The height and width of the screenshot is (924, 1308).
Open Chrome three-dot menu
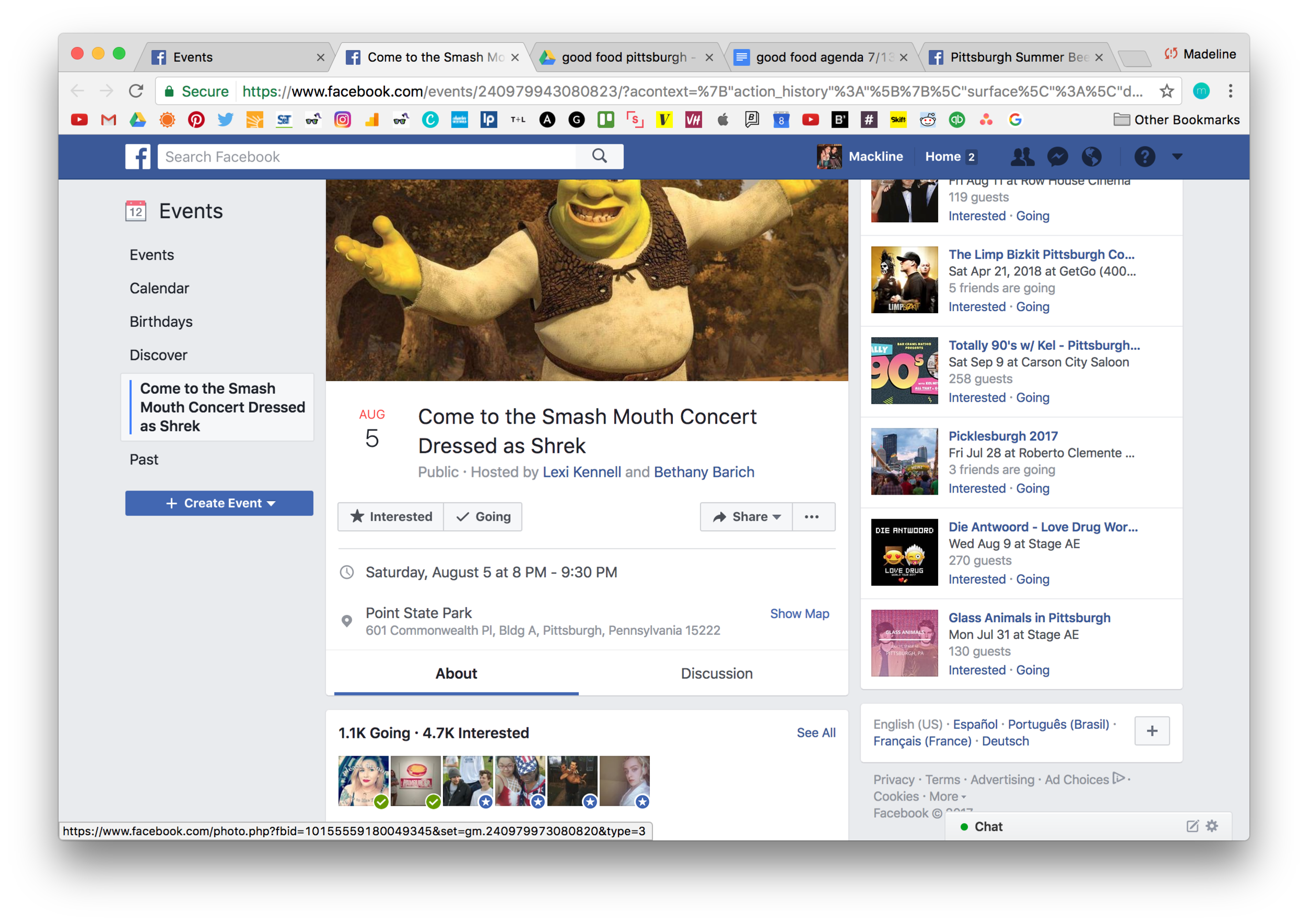tap(1231, 91)
